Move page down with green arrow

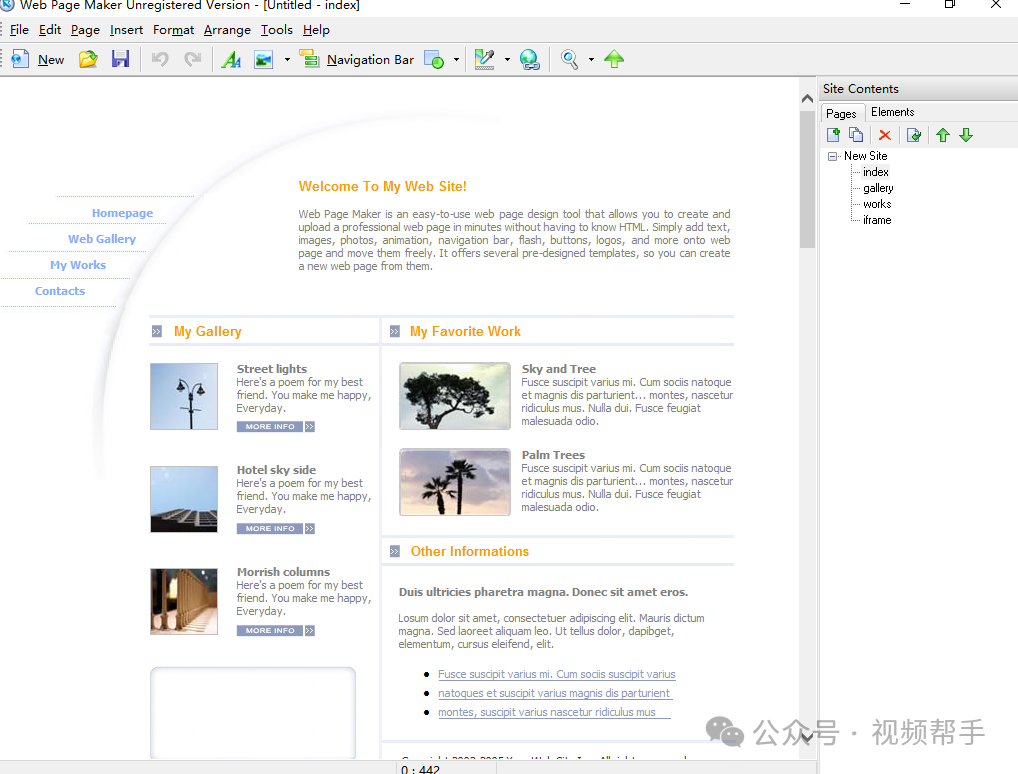click(x=966, y=135)
